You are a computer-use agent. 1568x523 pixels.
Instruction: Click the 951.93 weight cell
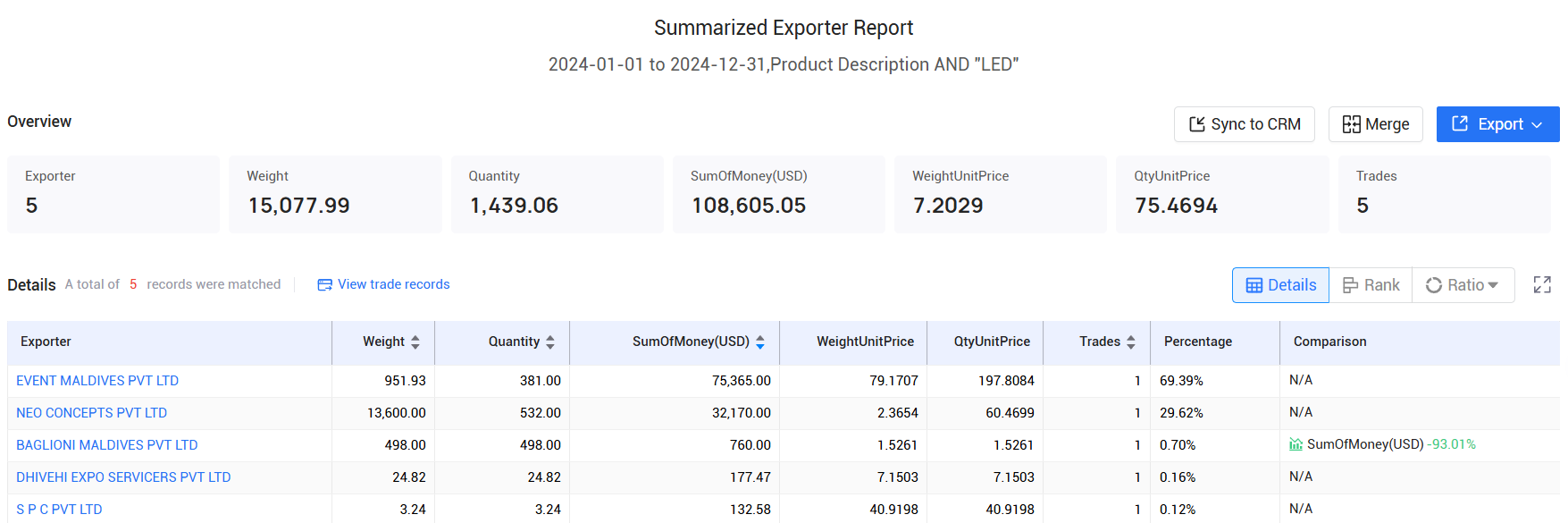pos(383,381)
